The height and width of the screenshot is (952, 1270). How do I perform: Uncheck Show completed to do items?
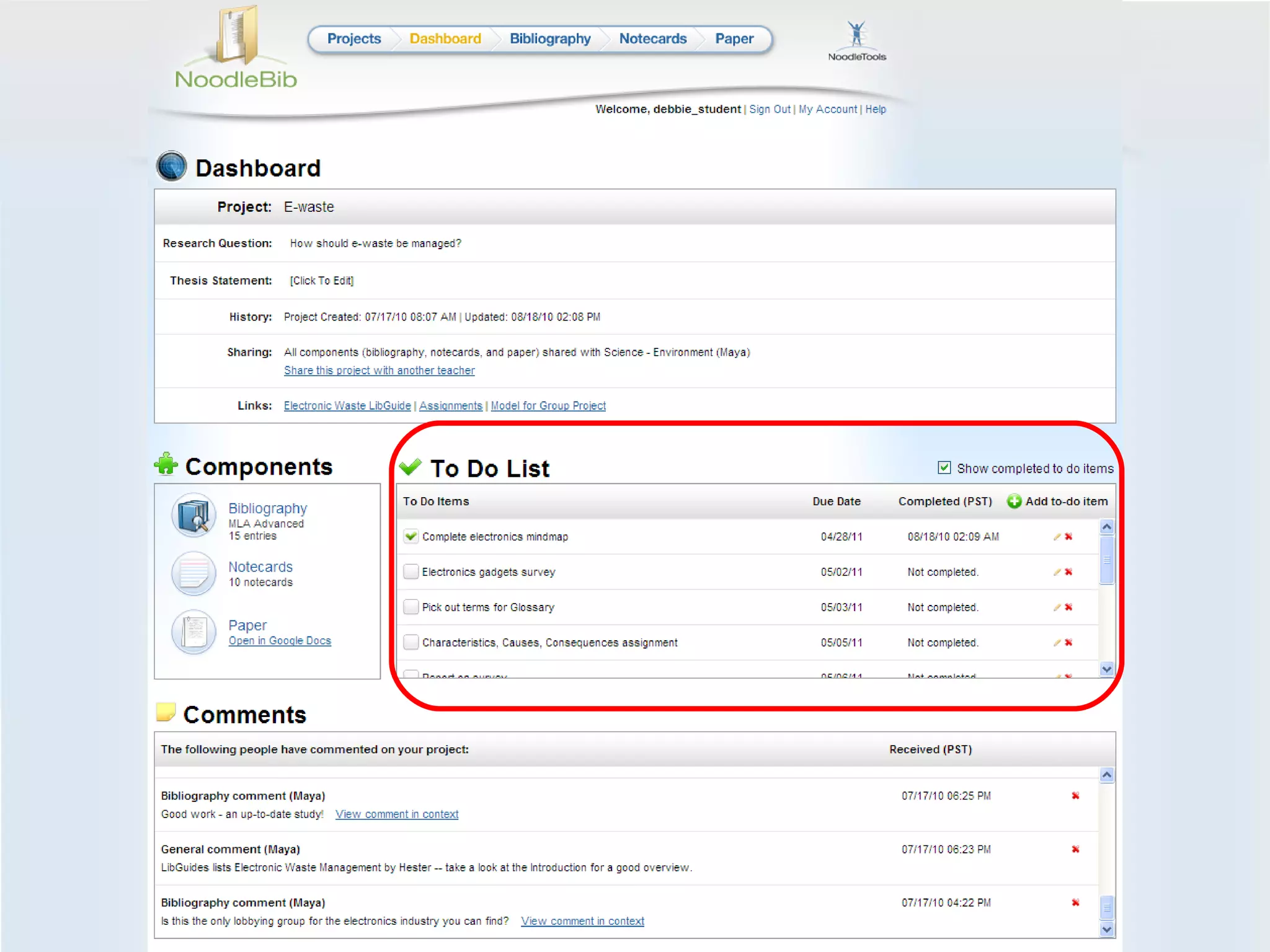pos(944,468)
